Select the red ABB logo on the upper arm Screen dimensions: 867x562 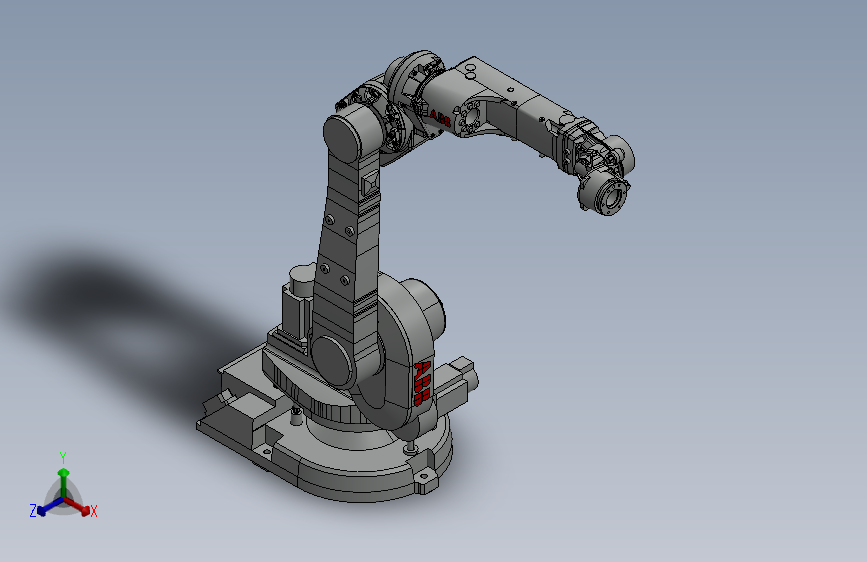click(440, 118)
